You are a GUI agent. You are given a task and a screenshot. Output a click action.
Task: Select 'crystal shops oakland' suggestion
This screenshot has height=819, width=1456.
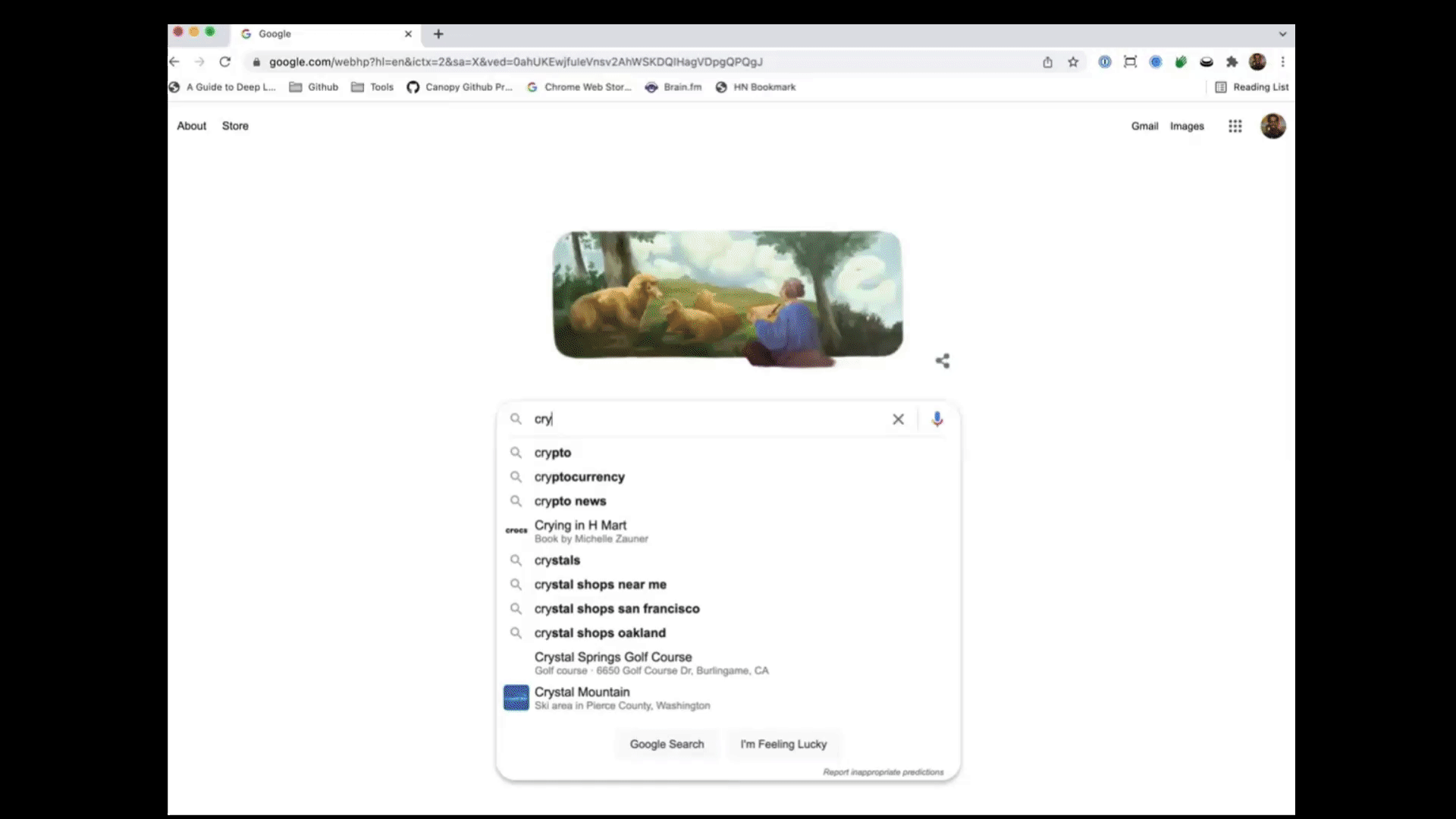click(x=728, y=633)
